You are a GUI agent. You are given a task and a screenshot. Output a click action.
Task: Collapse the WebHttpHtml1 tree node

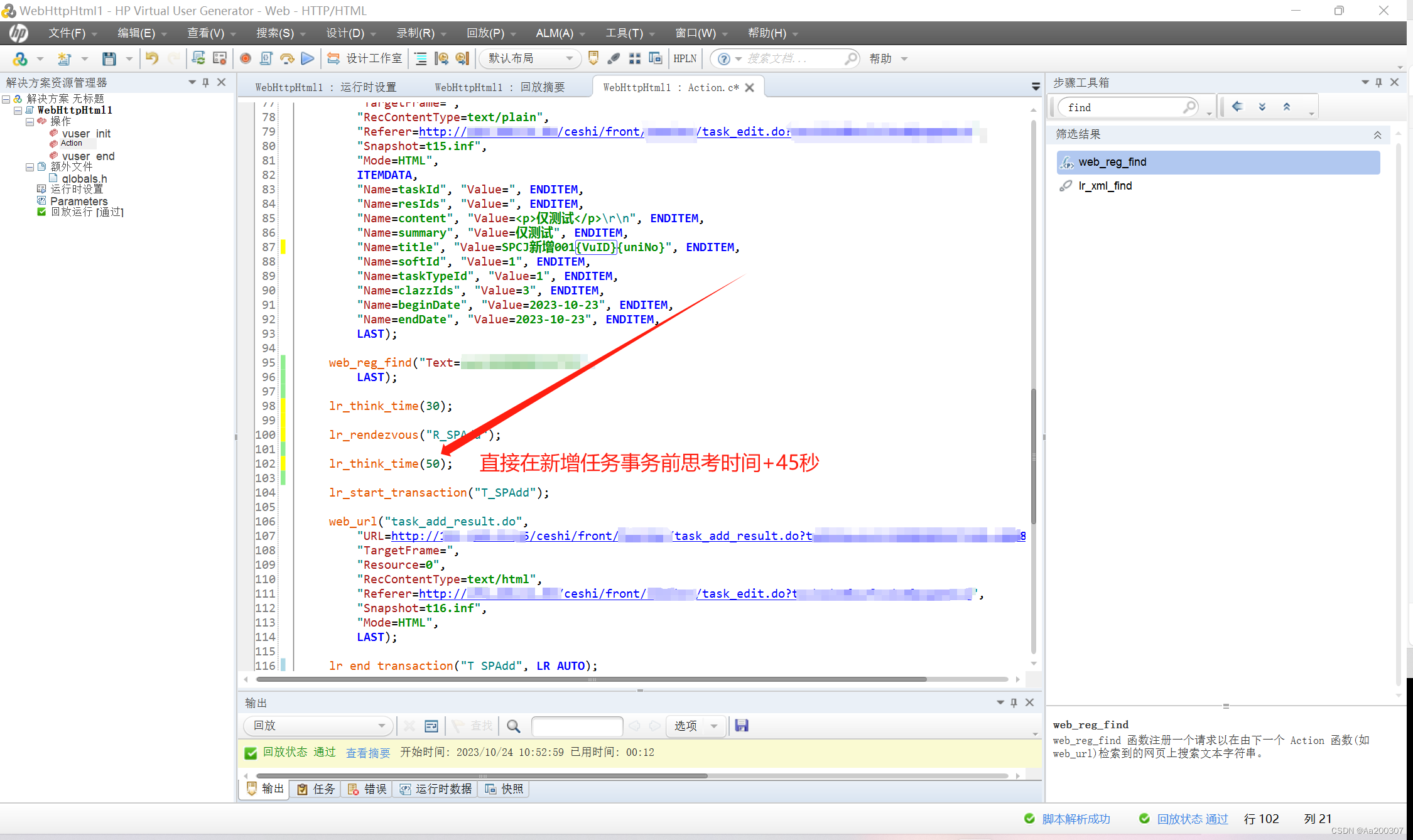18,110
